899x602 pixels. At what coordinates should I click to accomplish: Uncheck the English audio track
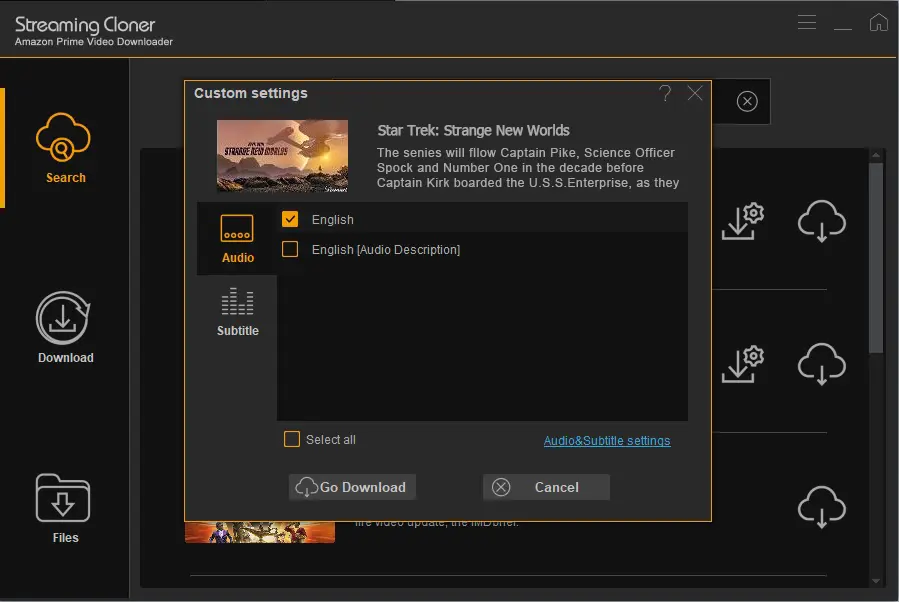pos(290,219)
